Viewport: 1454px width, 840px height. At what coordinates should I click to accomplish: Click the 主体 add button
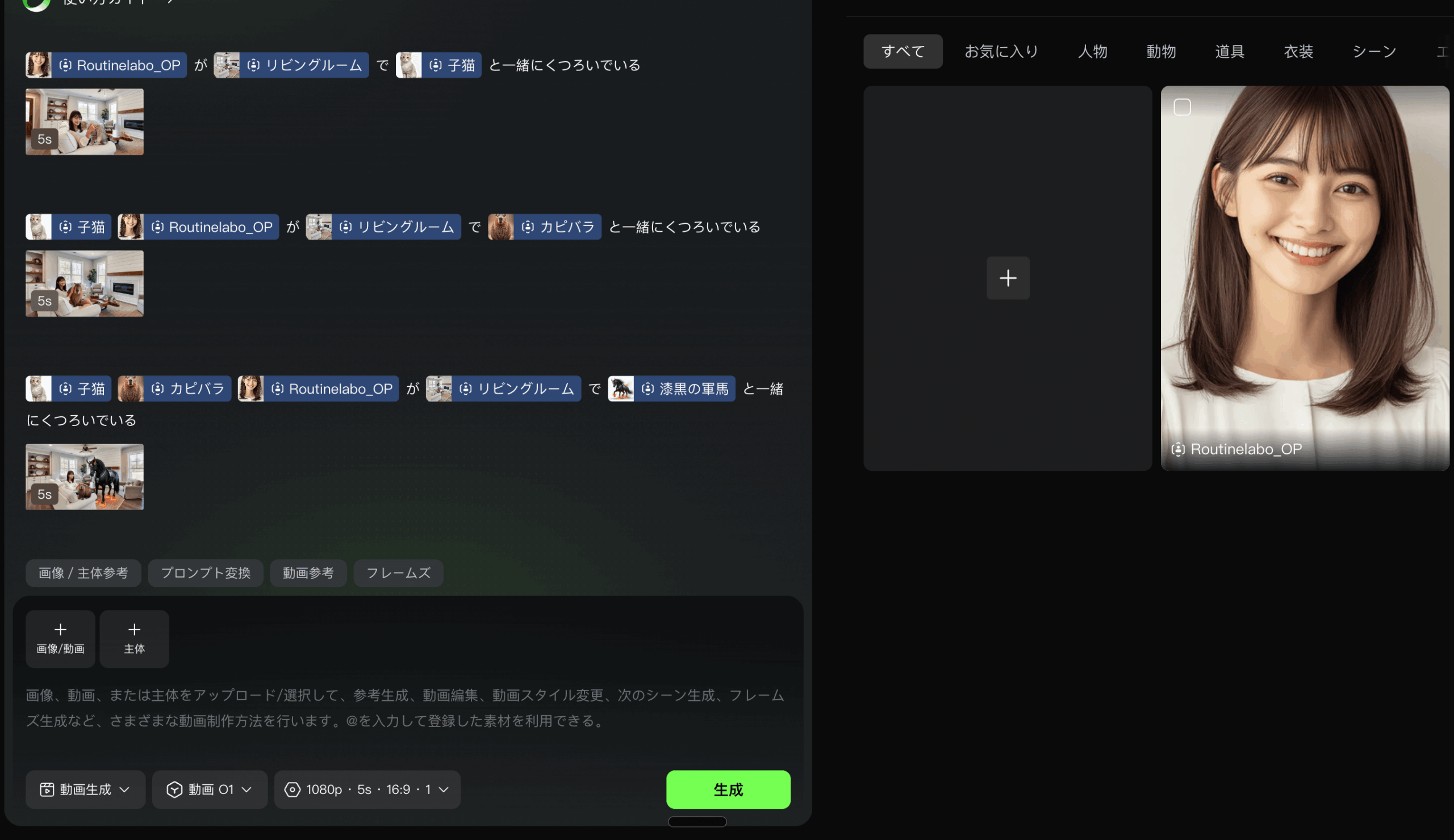(134, 638)
